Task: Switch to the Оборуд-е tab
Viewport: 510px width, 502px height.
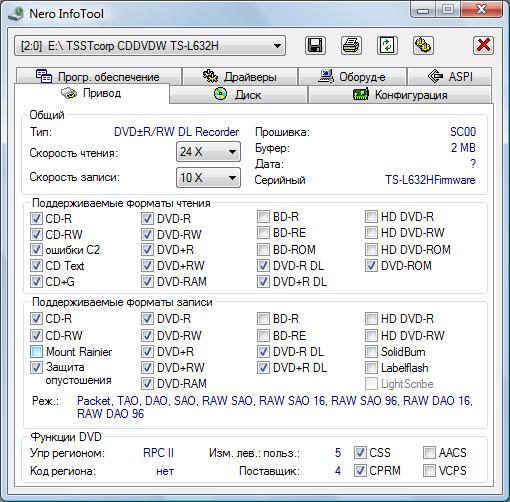Action: tap(352, 76)
